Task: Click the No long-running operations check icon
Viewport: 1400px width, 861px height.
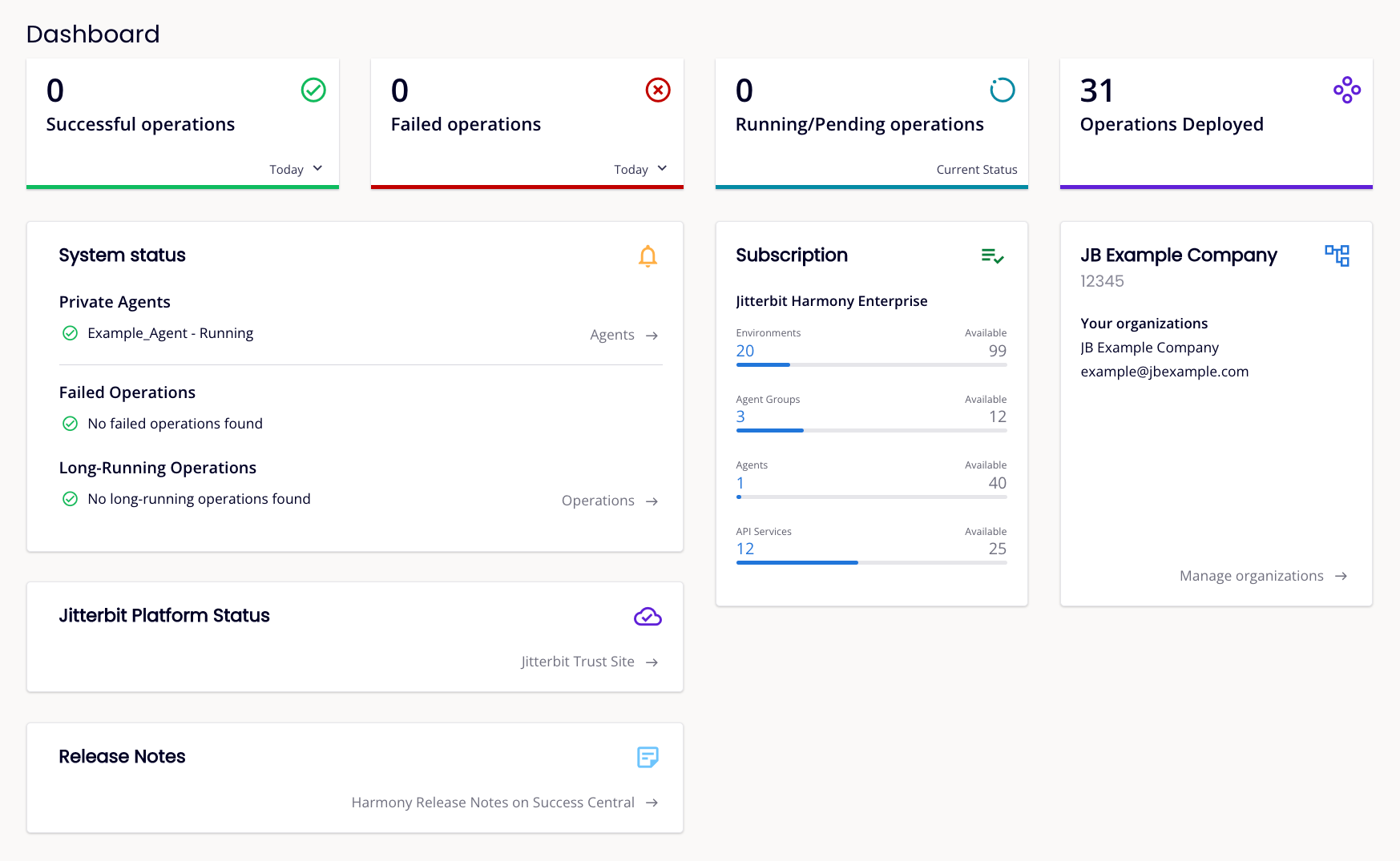Action: point(71,499)
